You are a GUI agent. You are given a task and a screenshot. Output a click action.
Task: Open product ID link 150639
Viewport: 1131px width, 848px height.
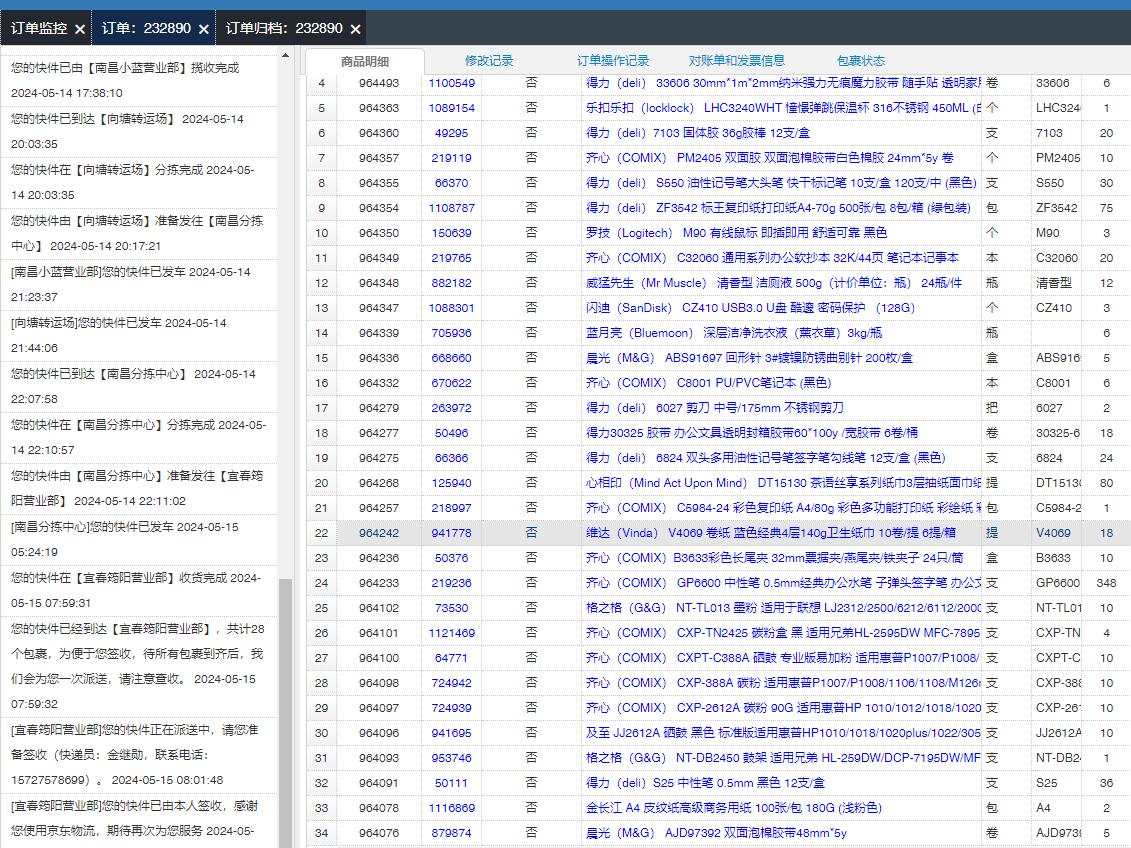[x=452, y=233]
